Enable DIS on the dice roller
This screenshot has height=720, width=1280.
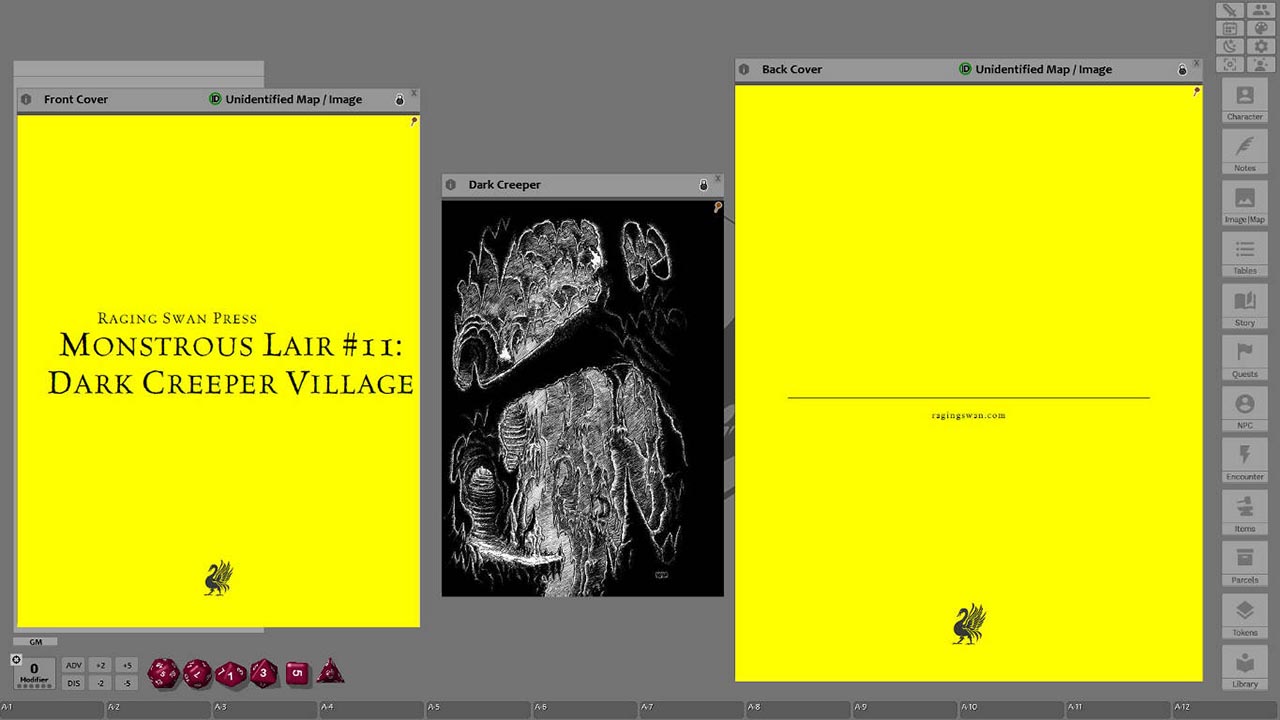73,682
